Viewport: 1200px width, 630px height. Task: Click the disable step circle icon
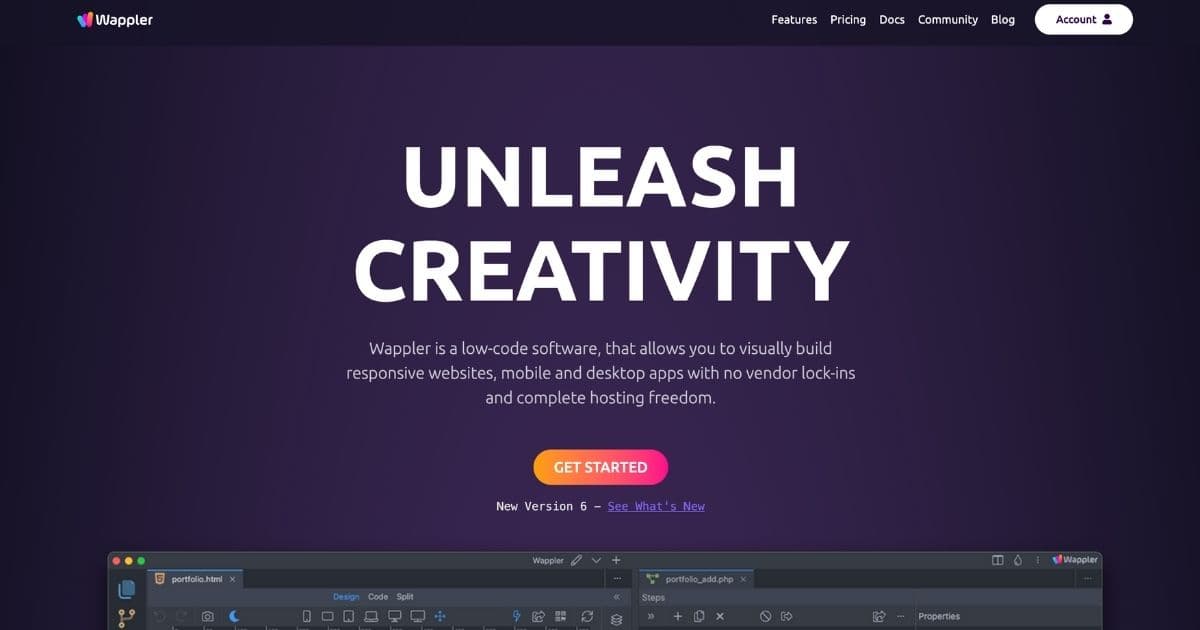765,617
